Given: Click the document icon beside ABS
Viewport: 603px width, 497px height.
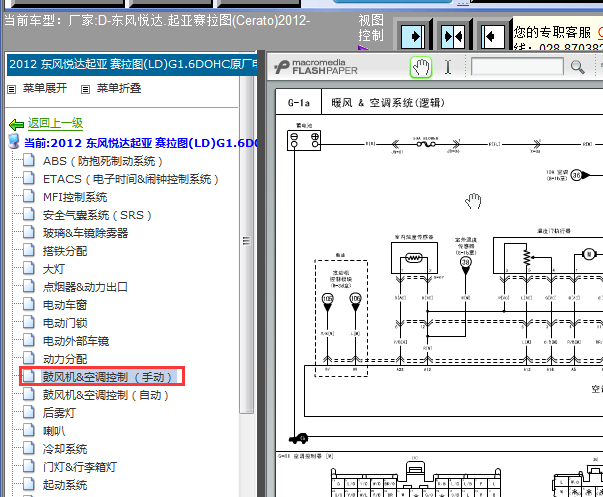Looking at the screenshot, I should click(28, 160).
